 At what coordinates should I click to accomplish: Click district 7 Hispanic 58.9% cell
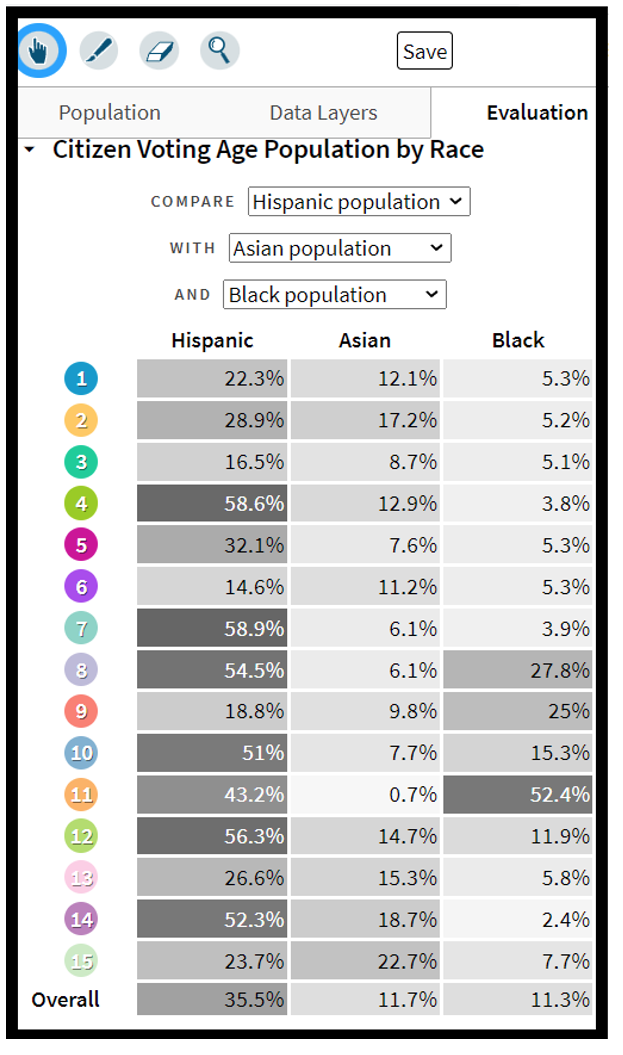click(212, 629)
